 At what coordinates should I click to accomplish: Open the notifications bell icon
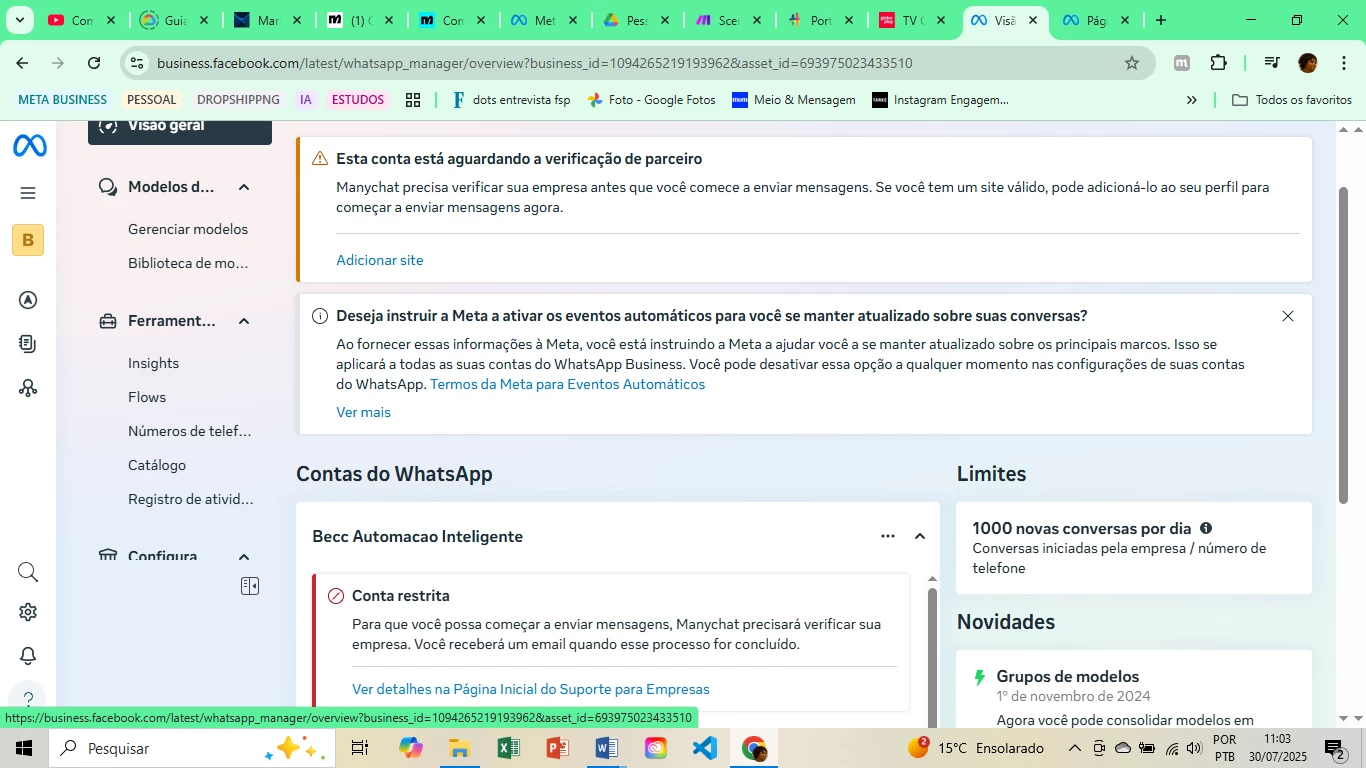28,656
